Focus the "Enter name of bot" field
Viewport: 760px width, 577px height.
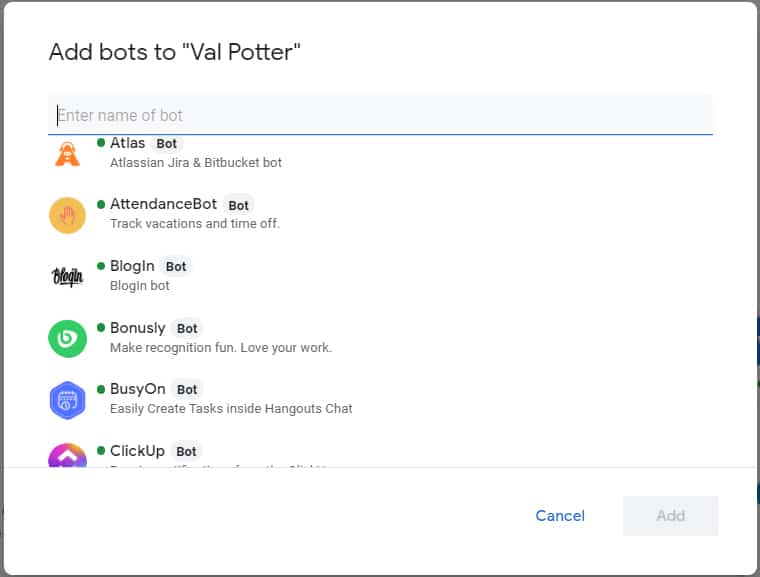(380, 115)
